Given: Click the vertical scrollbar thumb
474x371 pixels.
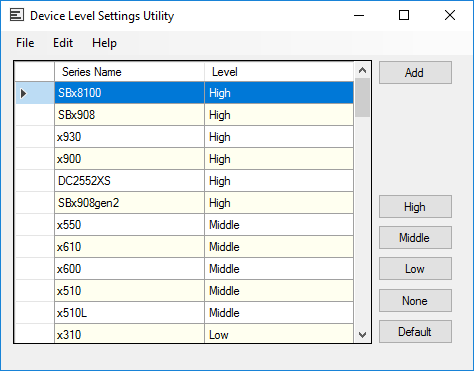Looking at the screenshot, I should point(362,98).
